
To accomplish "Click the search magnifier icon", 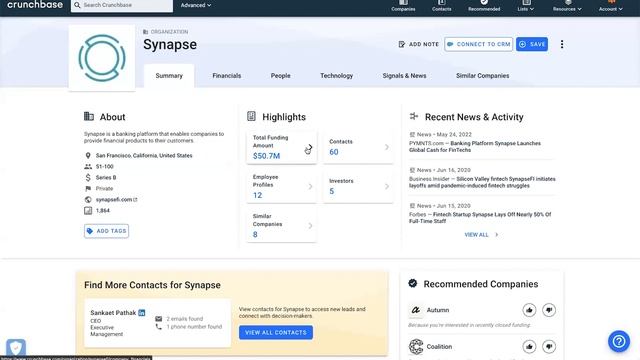I will tap(77, 5).
